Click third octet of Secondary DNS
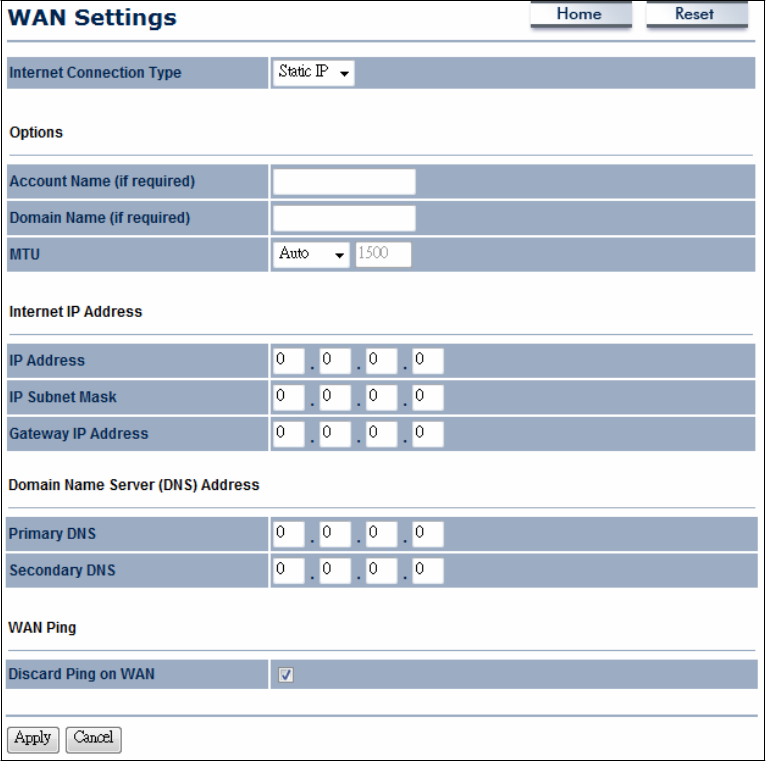Screen dimensions: 766x761 coord(382,571)
